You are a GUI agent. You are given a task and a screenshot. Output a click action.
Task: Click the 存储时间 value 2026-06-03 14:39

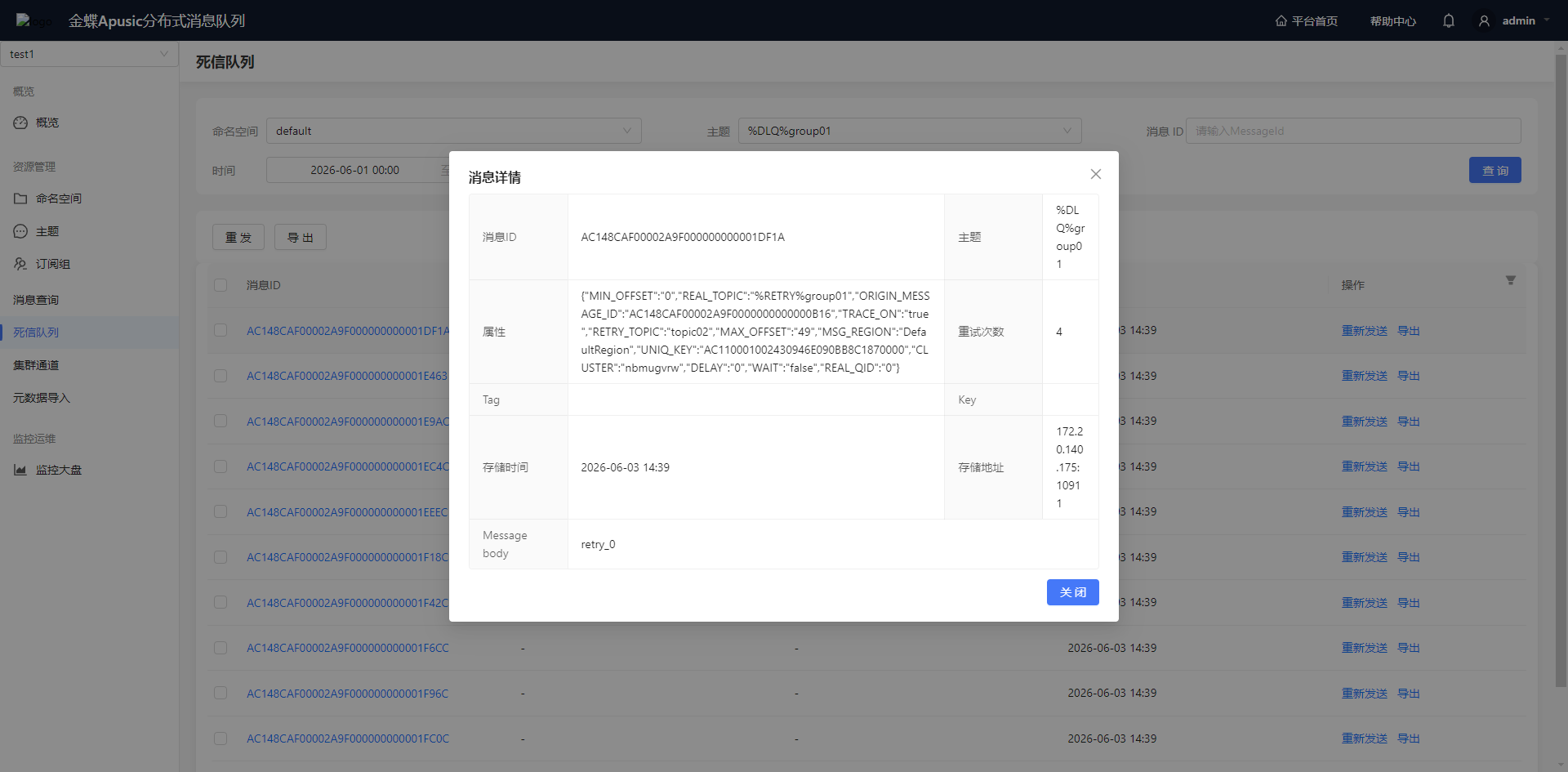pos(625,467)
